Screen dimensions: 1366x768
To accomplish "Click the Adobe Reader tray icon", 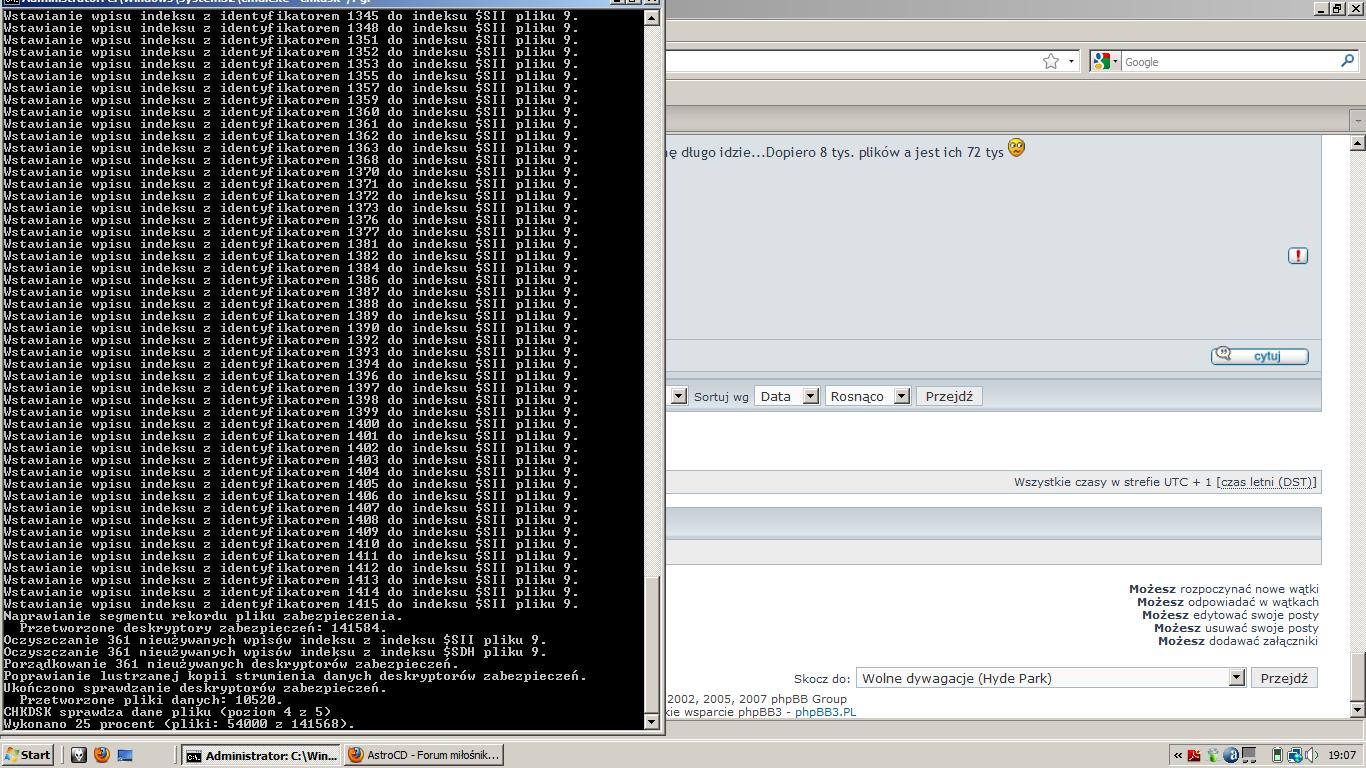I will coord(1194,755).
